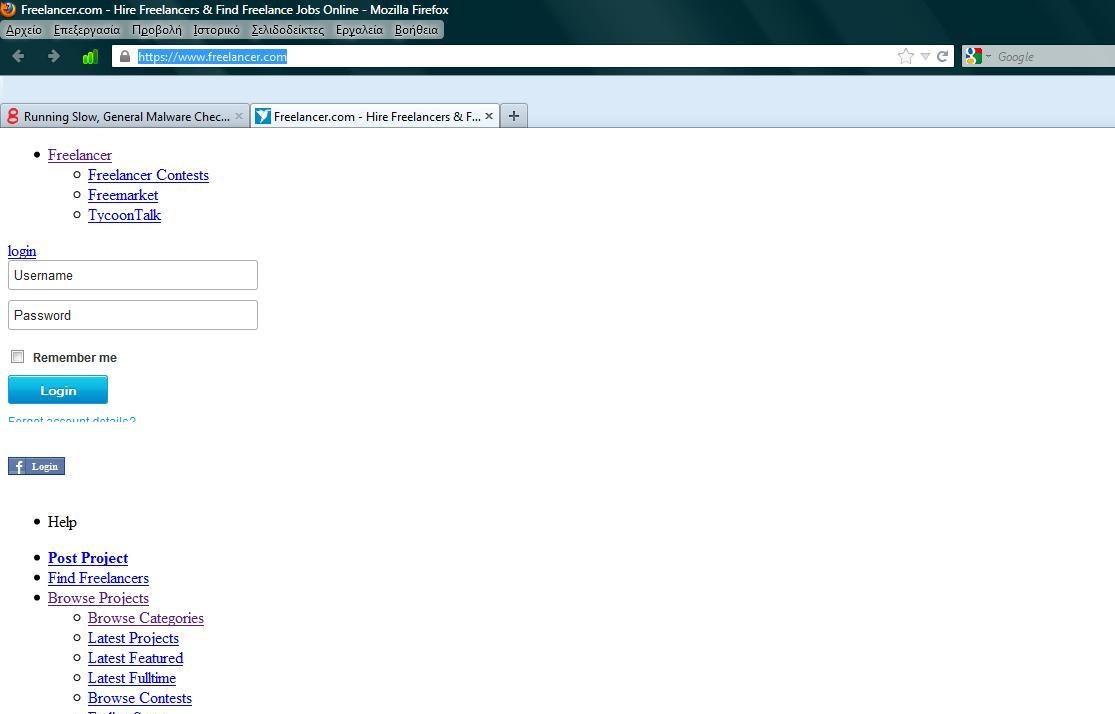The width and height of the screenshot is (1115, 714).
Task: Focus the Password input field
Action: point(133,315)
